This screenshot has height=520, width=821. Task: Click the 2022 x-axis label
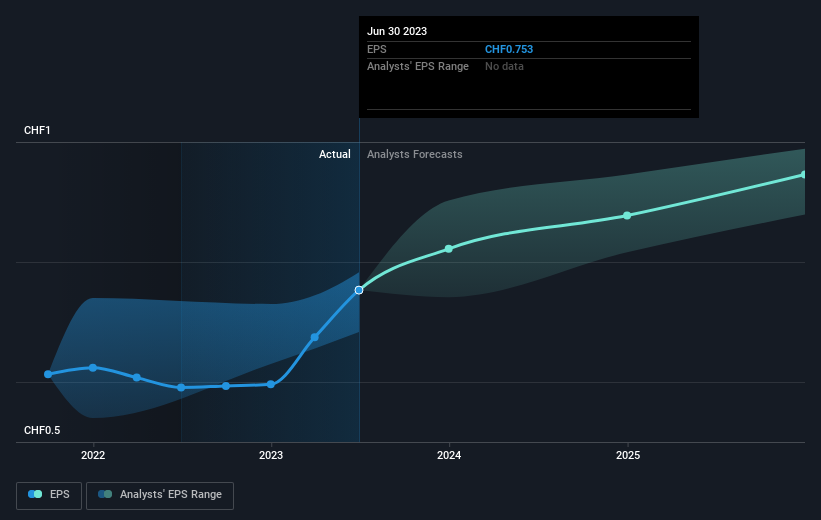pos(93,455)
